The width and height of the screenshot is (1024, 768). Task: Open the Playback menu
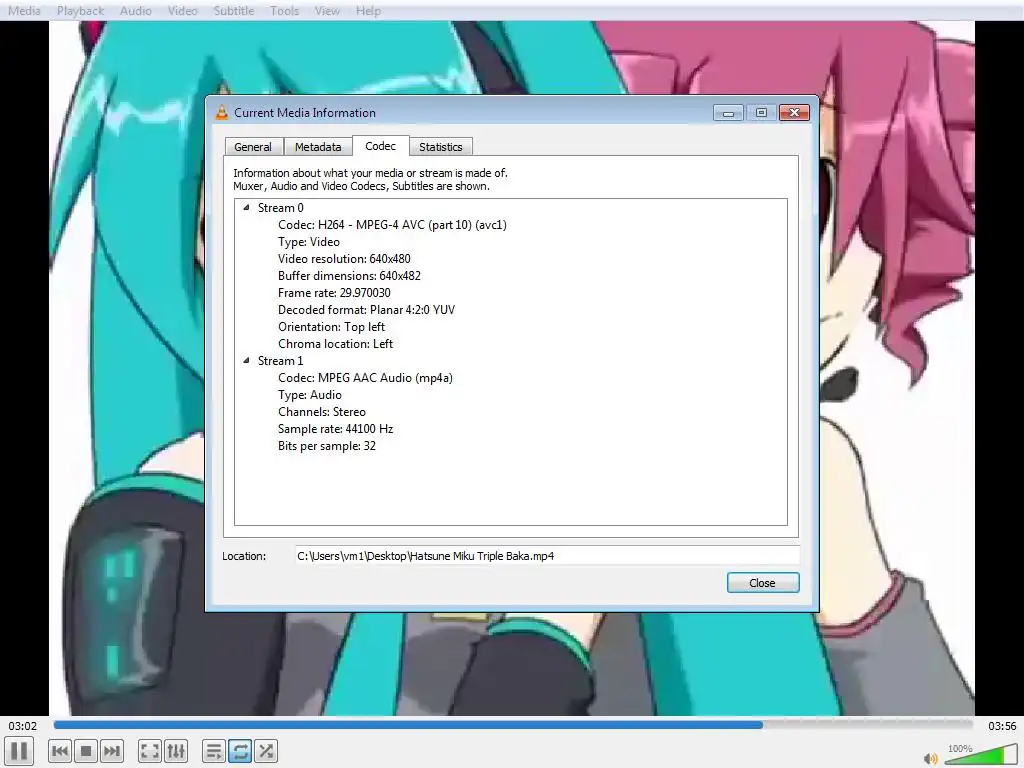(x=80, y=10)
